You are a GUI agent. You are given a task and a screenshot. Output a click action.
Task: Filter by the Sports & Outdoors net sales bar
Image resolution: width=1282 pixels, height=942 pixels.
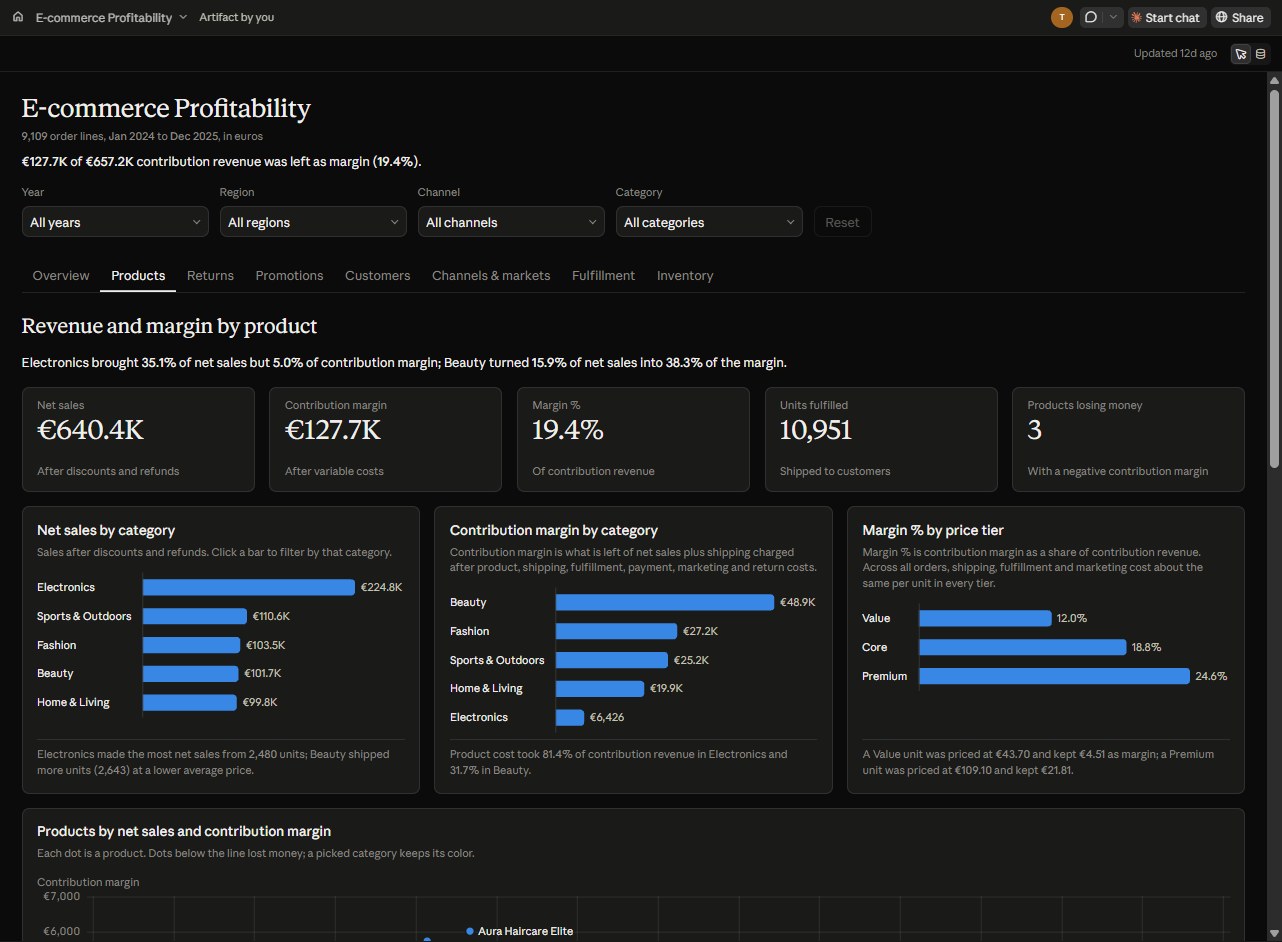point(195,616)
